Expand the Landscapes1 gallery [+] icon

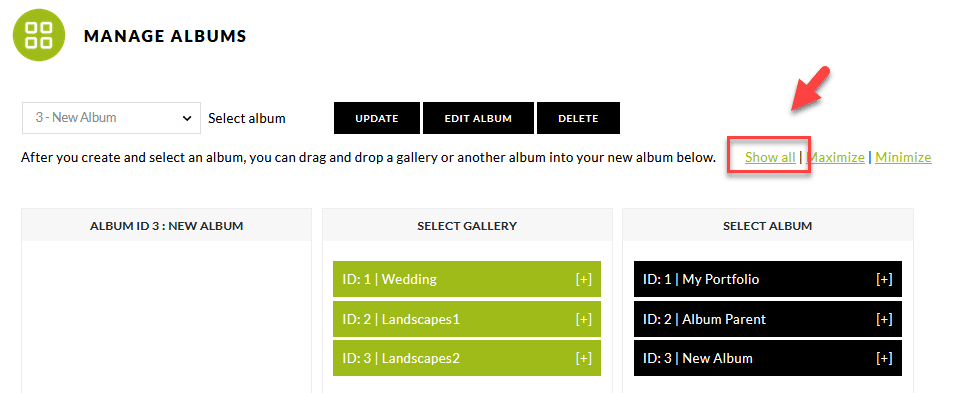(583, 319)
